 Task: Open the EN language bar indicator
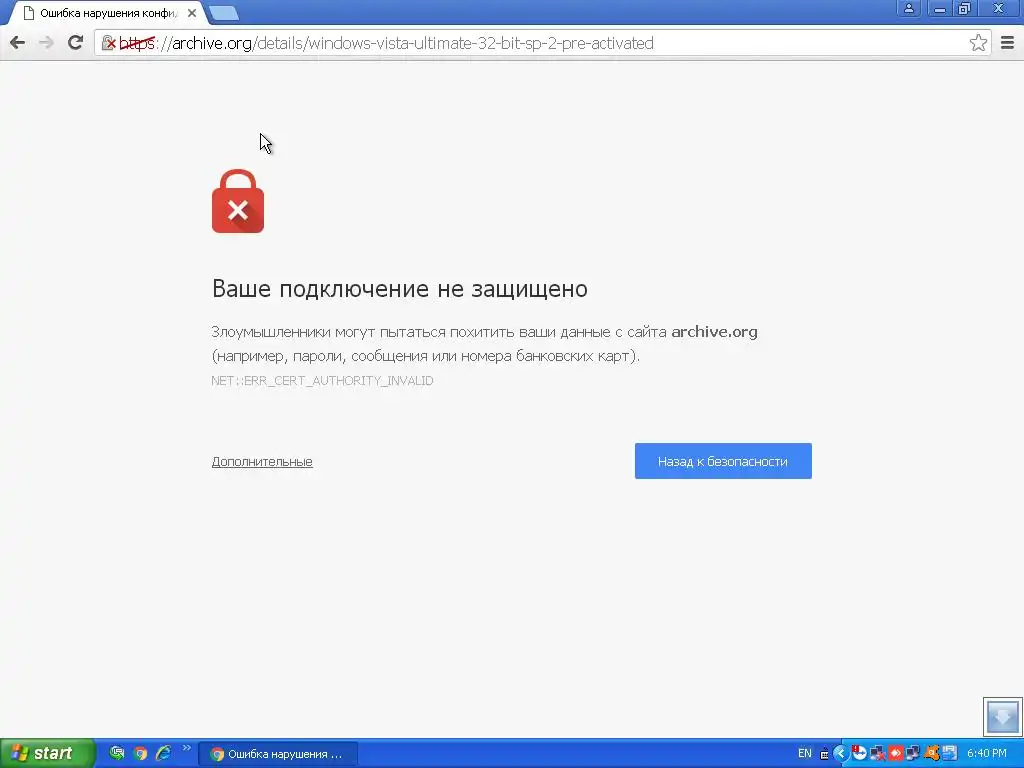pos(805,754)
